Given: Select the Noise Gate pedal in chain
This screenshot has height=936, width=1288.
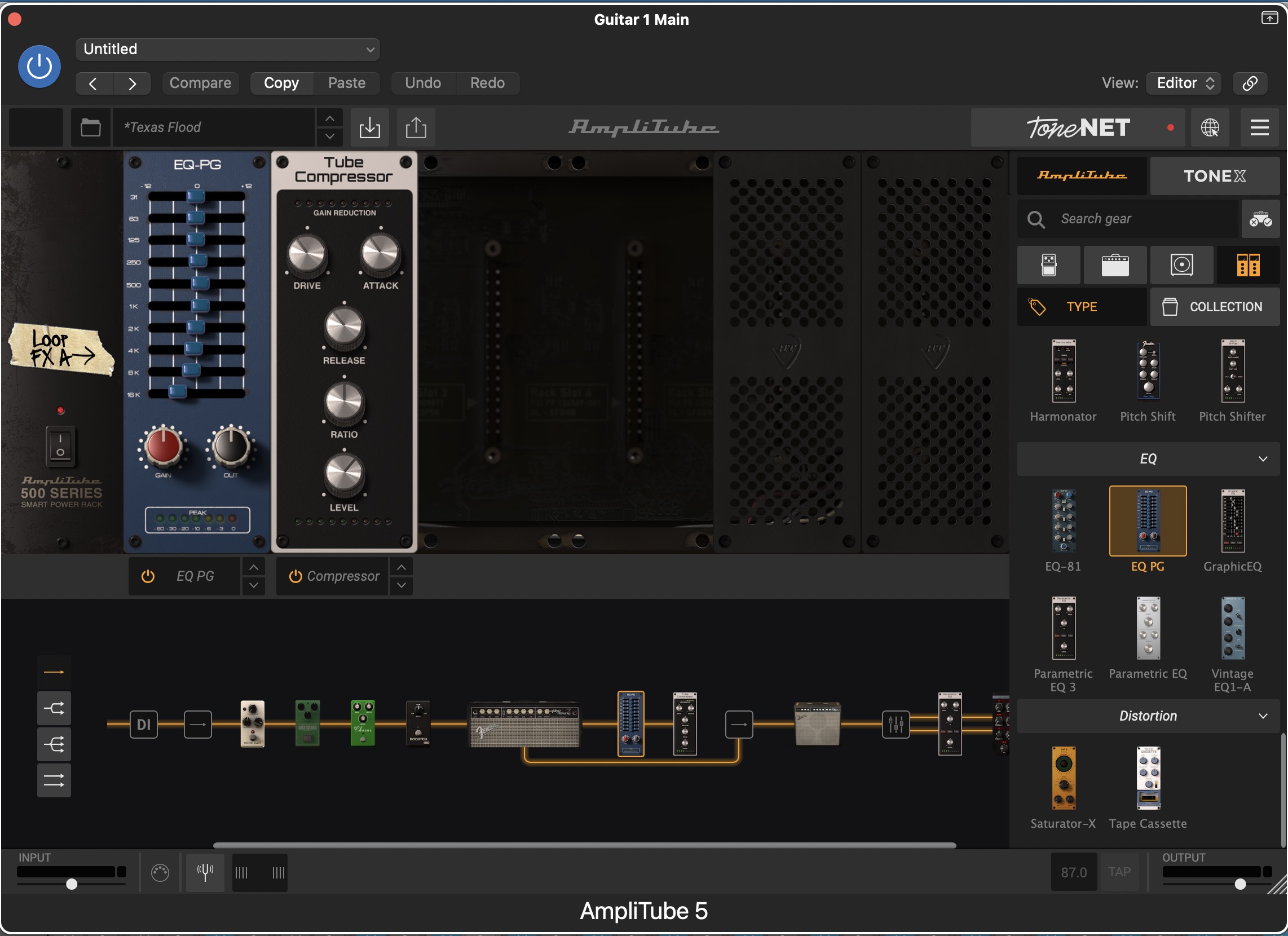Looking at the screenshot, I should tap(252, 724).
